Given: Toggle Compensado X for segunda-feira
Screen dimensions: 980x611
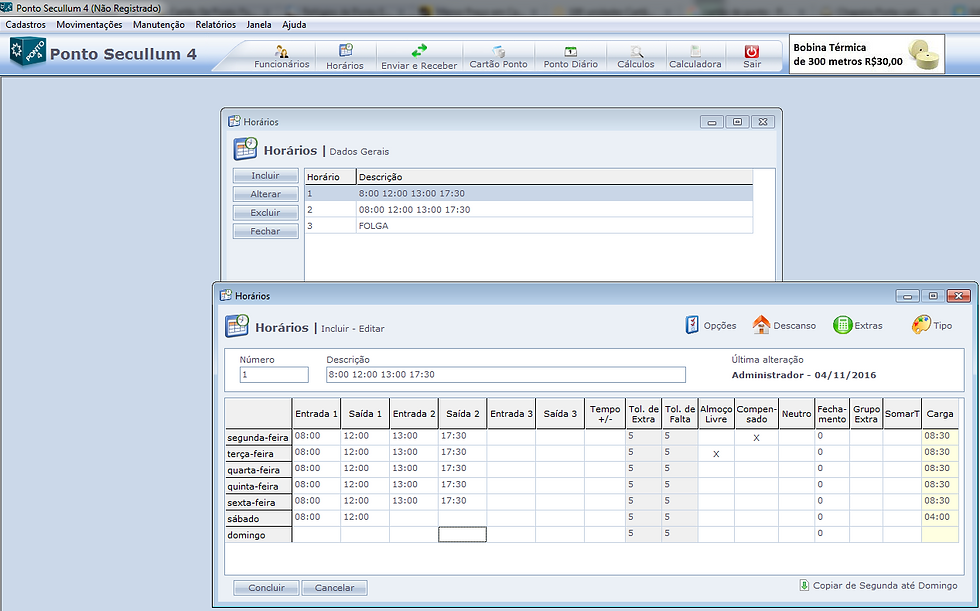Looking at the screenshot, I should pyautogui.click(x=756, y=437).
